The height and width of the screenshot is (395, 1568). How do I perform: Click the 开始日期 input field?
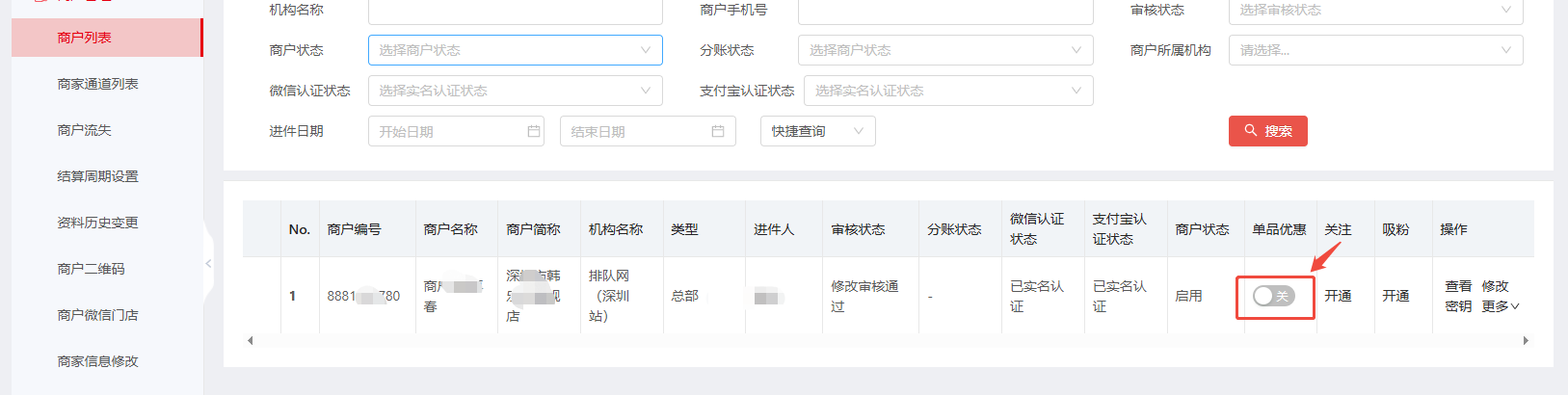[445, 131]
